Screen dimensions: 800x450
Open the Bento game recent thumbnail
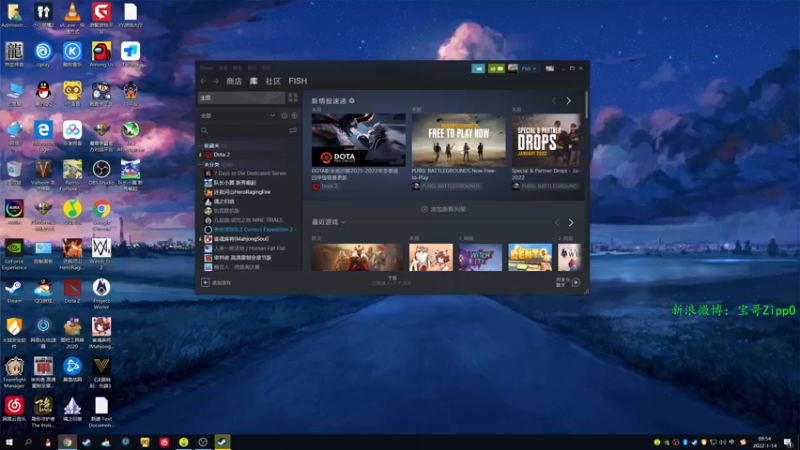(530, 257)
